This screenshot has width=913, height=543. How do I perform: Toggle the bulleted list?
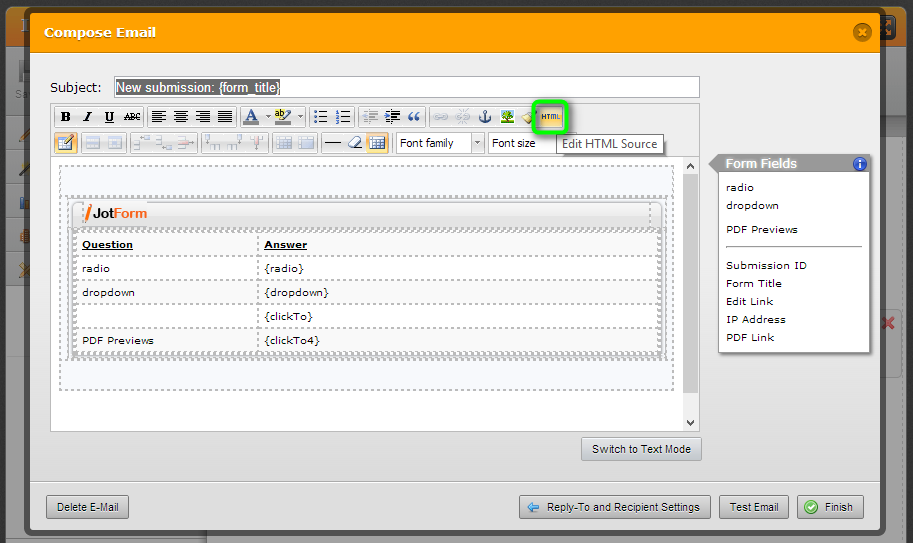[321, 117]
